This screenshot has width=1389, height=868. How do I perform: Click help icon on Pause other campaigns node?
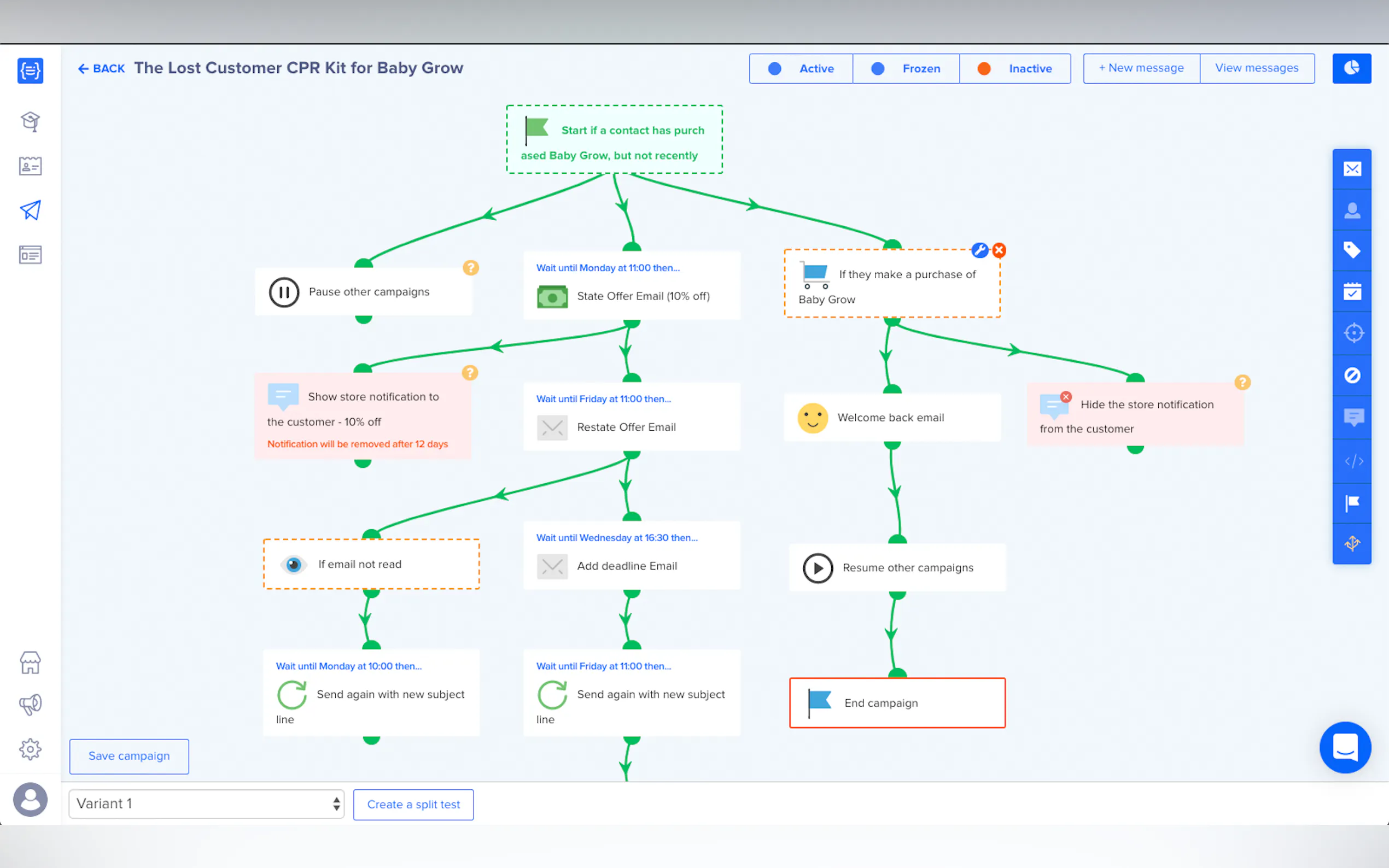tap(470, 267)
